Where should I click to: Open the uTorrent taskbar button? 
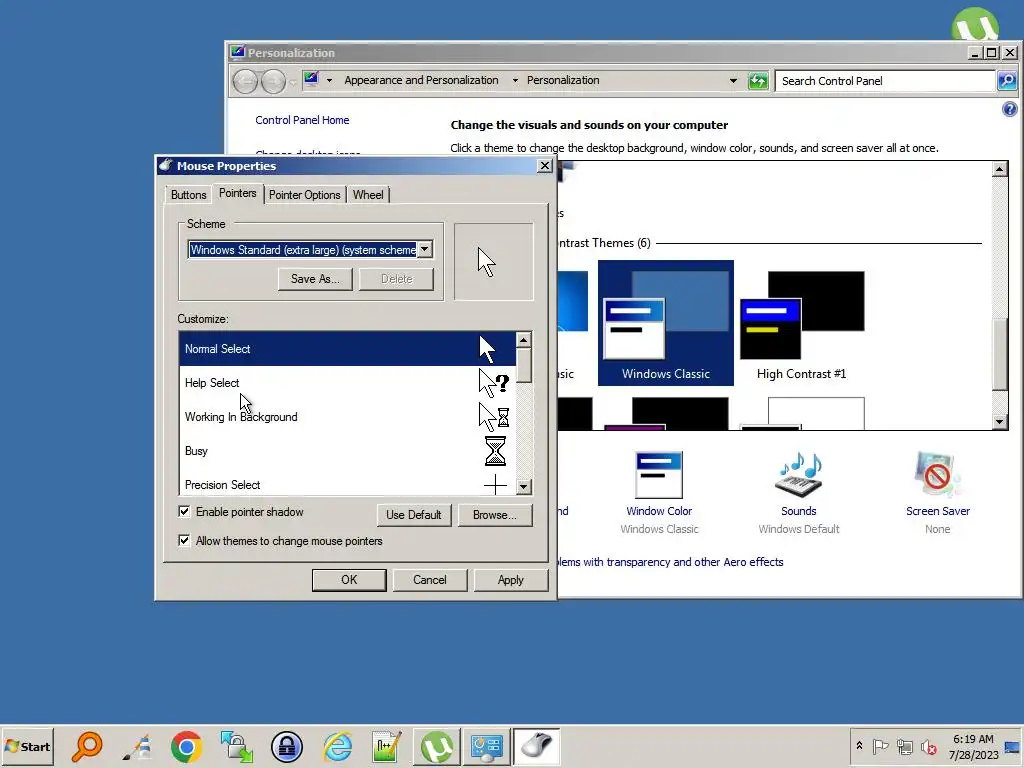[x=437, y=746]
